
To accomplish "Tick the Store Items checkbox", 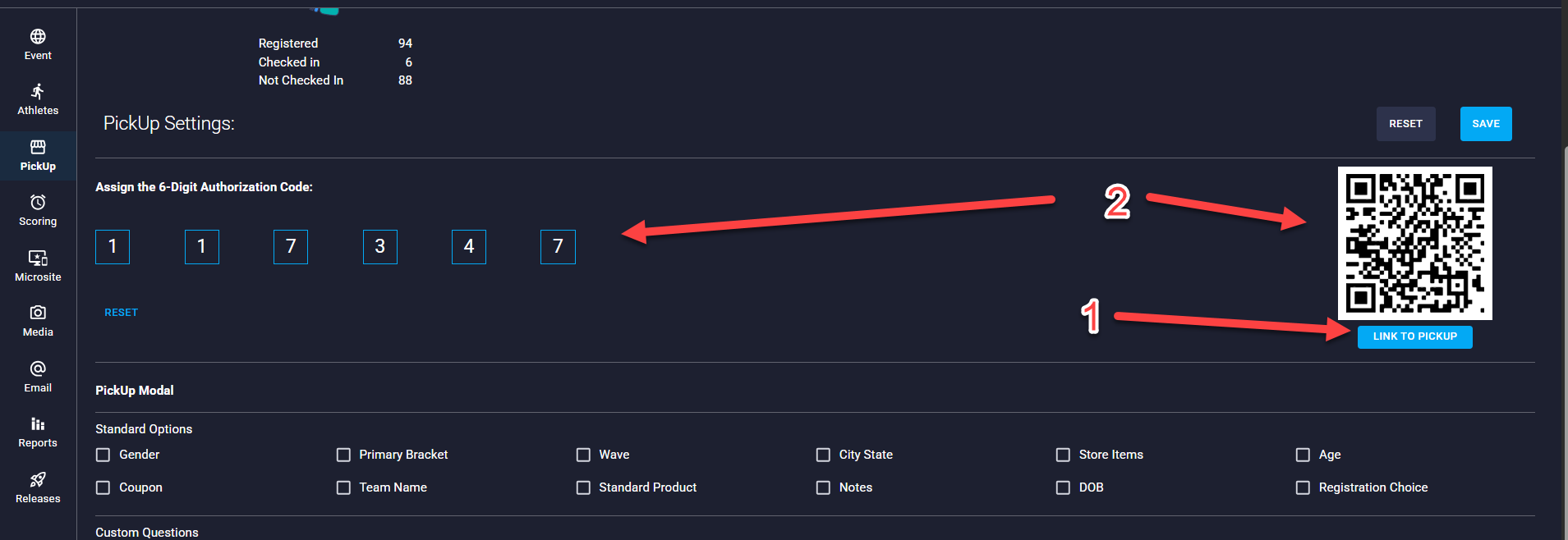I will coord(1063,455).
